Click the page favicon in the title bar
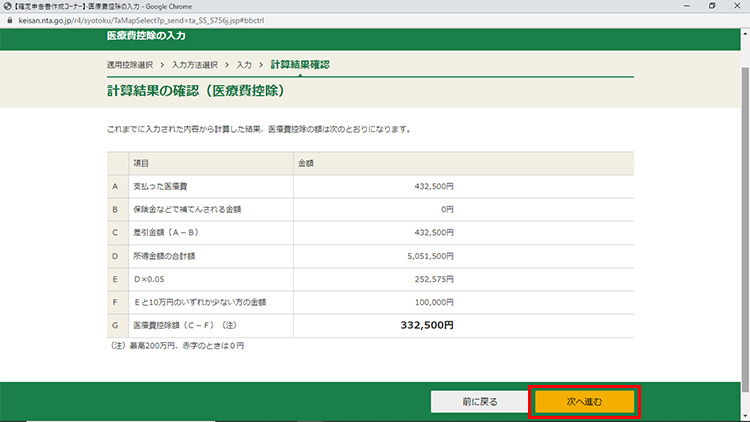Screen dimensions: 750x422 click(7, 5)
